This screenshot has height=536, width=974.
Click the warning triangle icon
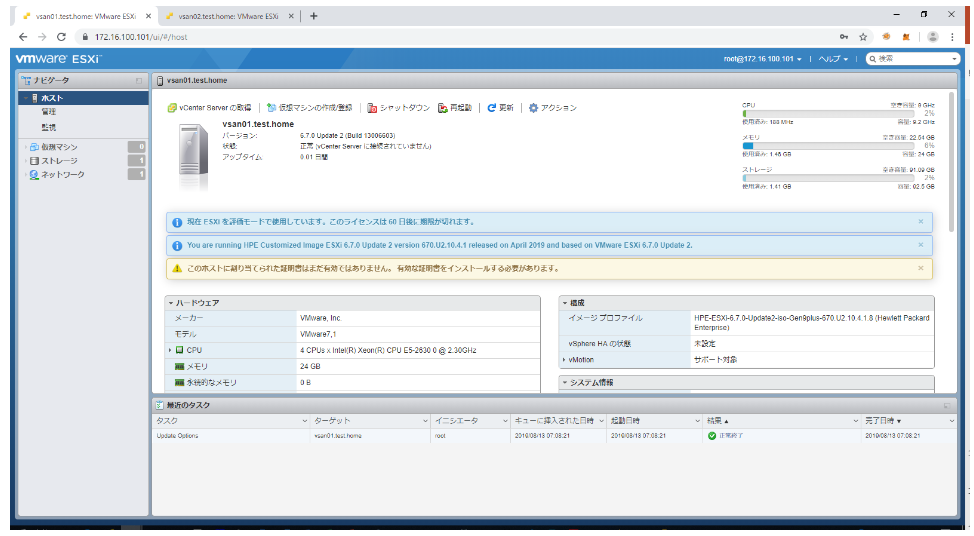click(x=177, y=269)
